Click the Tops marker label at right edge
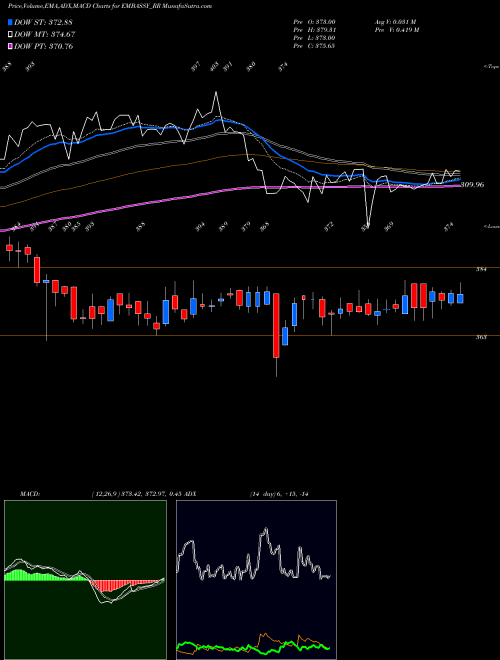The height and width of the screenshot is (660, 500). click(x=492, y=67)
